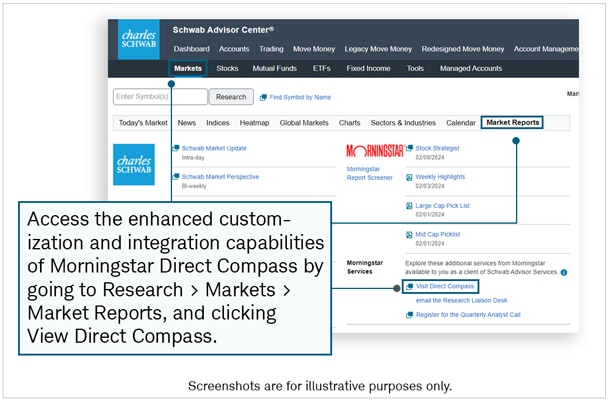The width and height of the screenshot is (608, 401).
Task: Click the 02/03/2024 date under Weekly Highlights
Action: click(x=430, y=186)
